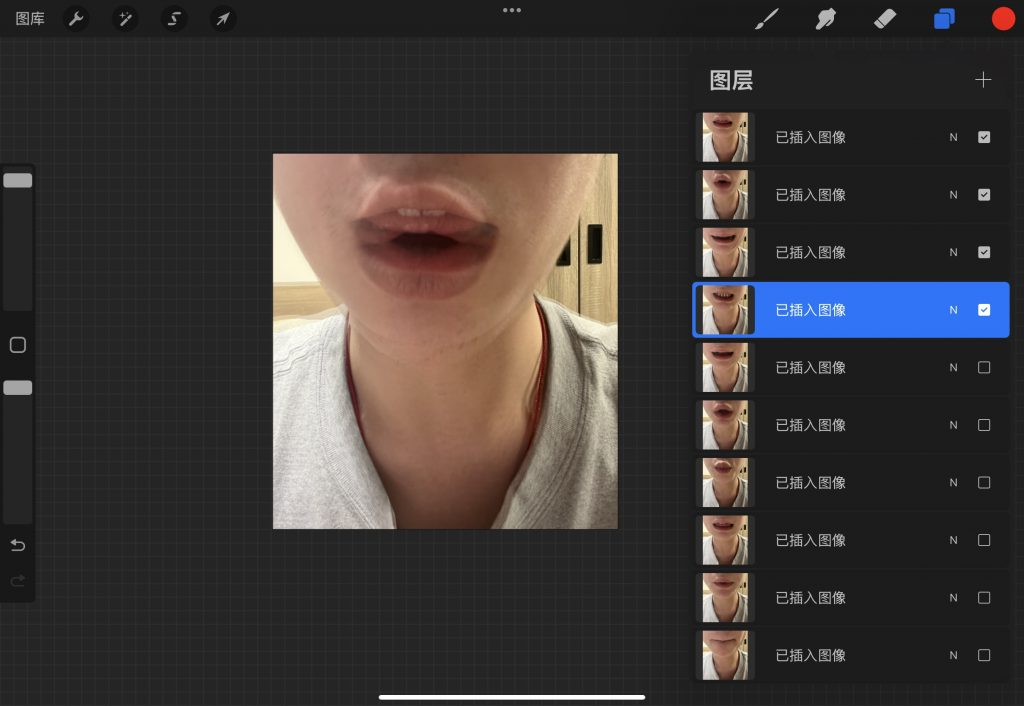Tap the undo arrow in sidebar
Image resolution: width=1024 pixels, height=706 pixels.
(18, 545)
